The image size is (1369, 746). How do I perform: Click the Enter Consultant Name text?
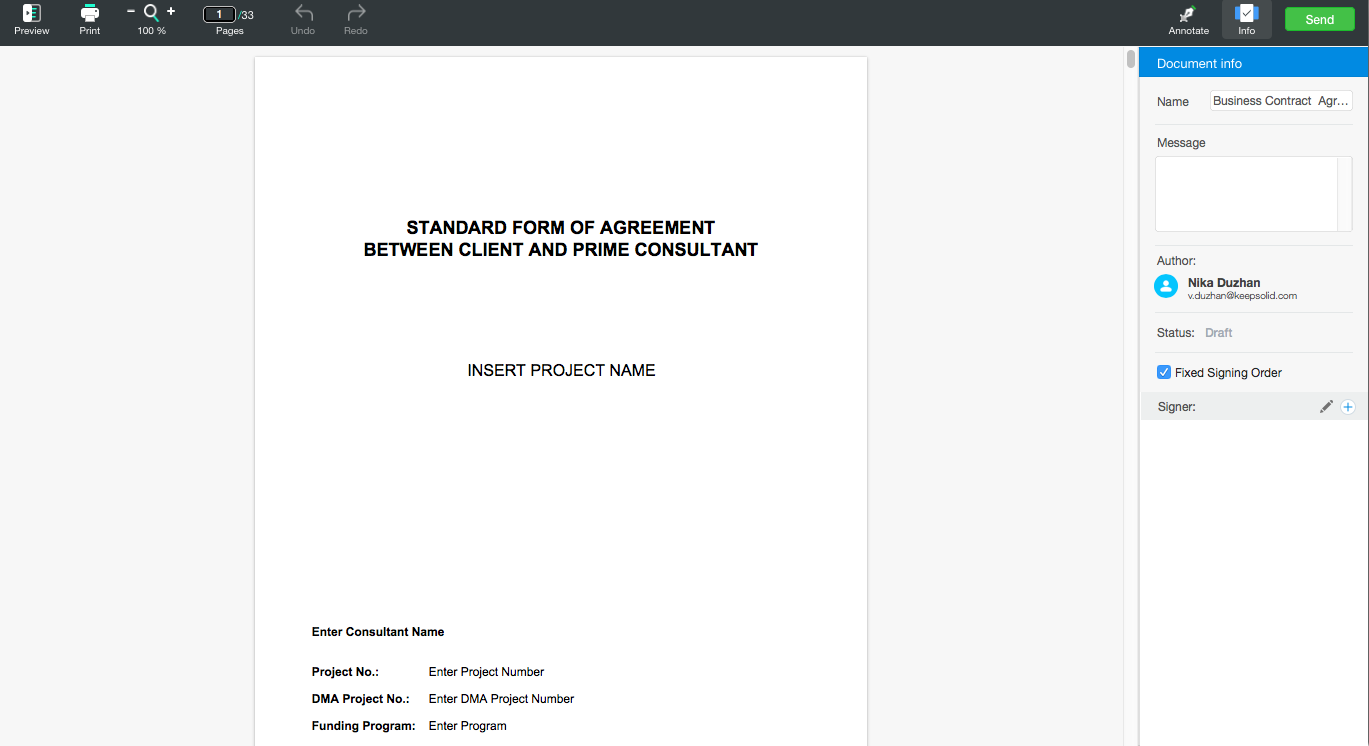tap(378, 632)
